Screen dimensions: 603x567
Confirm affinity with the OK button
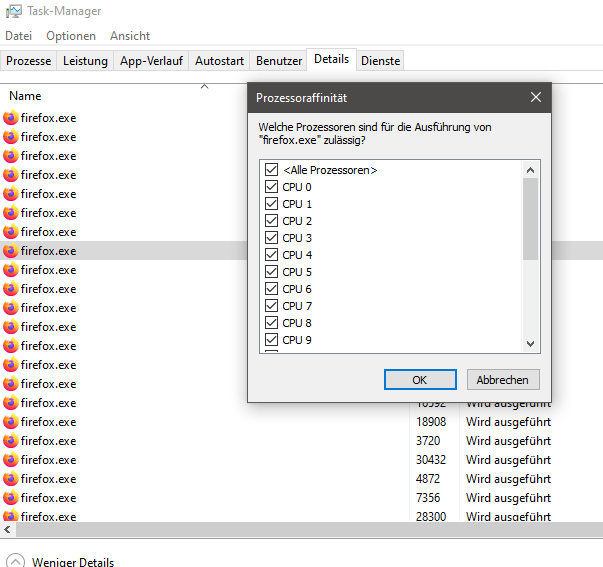(x=420, y=380)
